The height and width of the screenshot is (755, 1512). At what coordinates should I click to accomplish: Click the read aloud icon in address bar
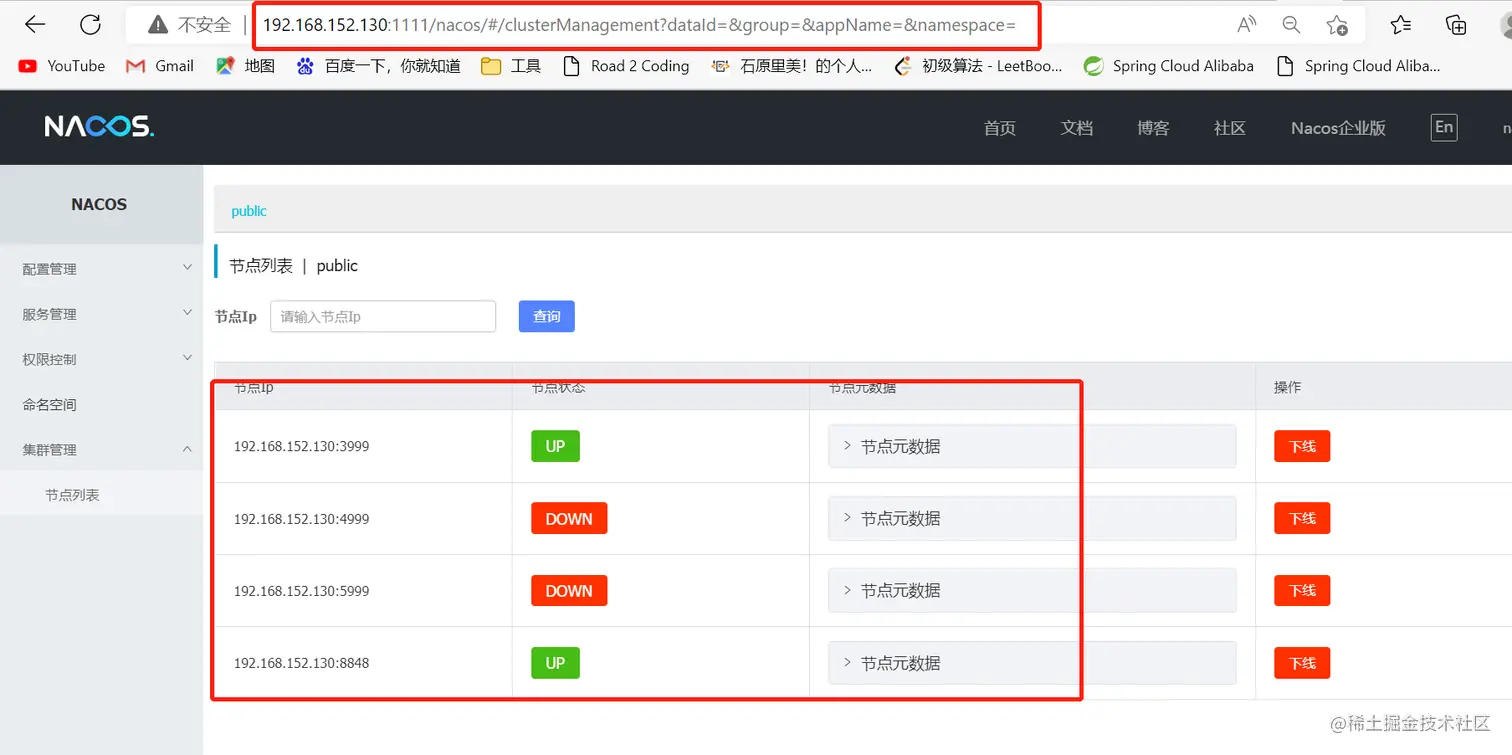(x=1246, y=25)
